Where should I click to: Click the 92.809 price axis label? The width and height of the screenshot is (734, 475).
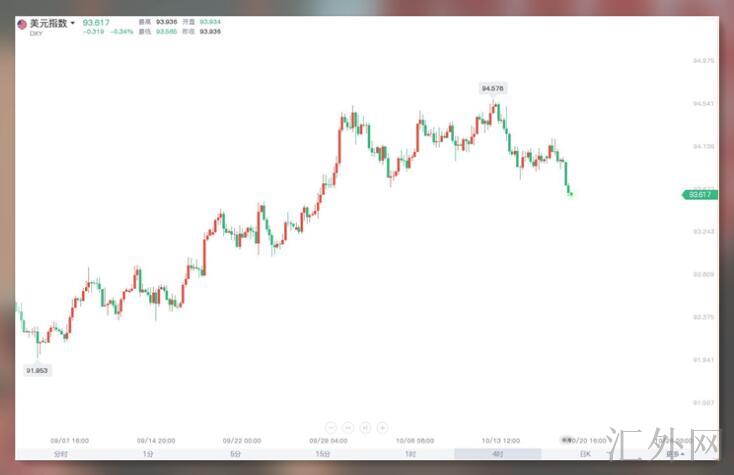tap(704, 274)
